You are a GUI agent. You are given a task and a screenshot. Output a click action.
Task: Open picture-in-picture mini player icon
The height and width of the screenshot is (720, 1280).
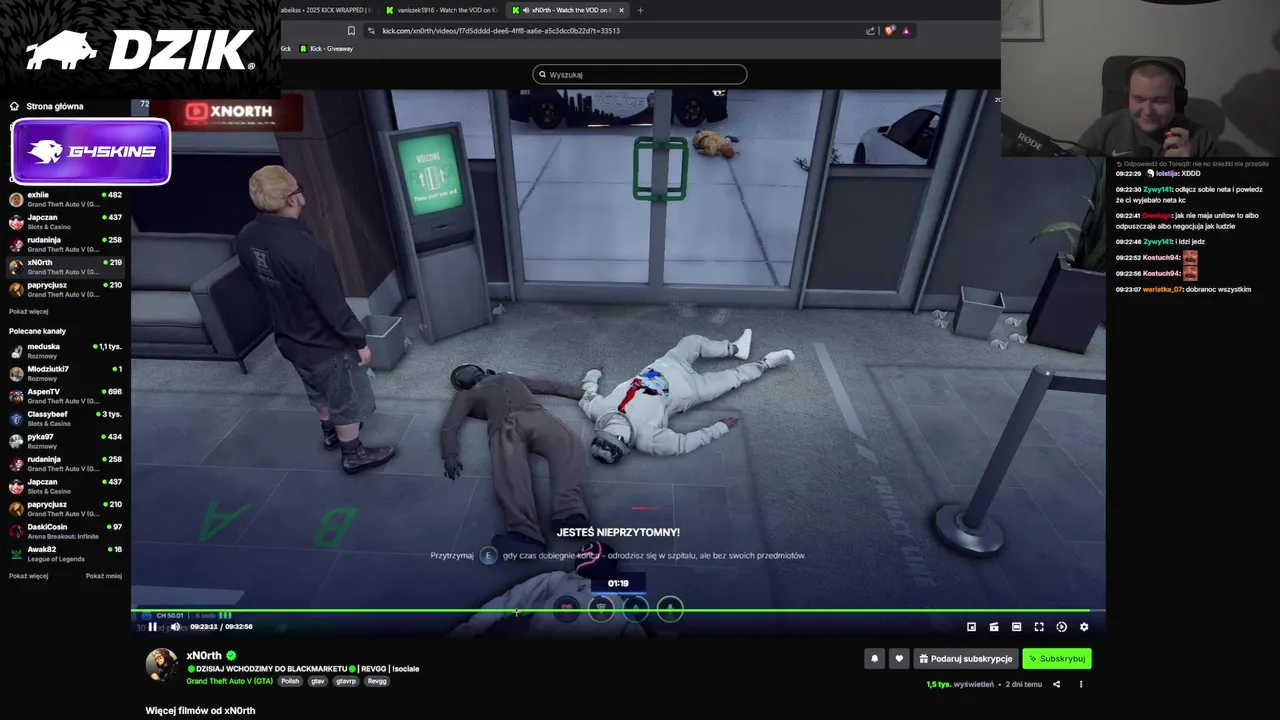[971, 627]
